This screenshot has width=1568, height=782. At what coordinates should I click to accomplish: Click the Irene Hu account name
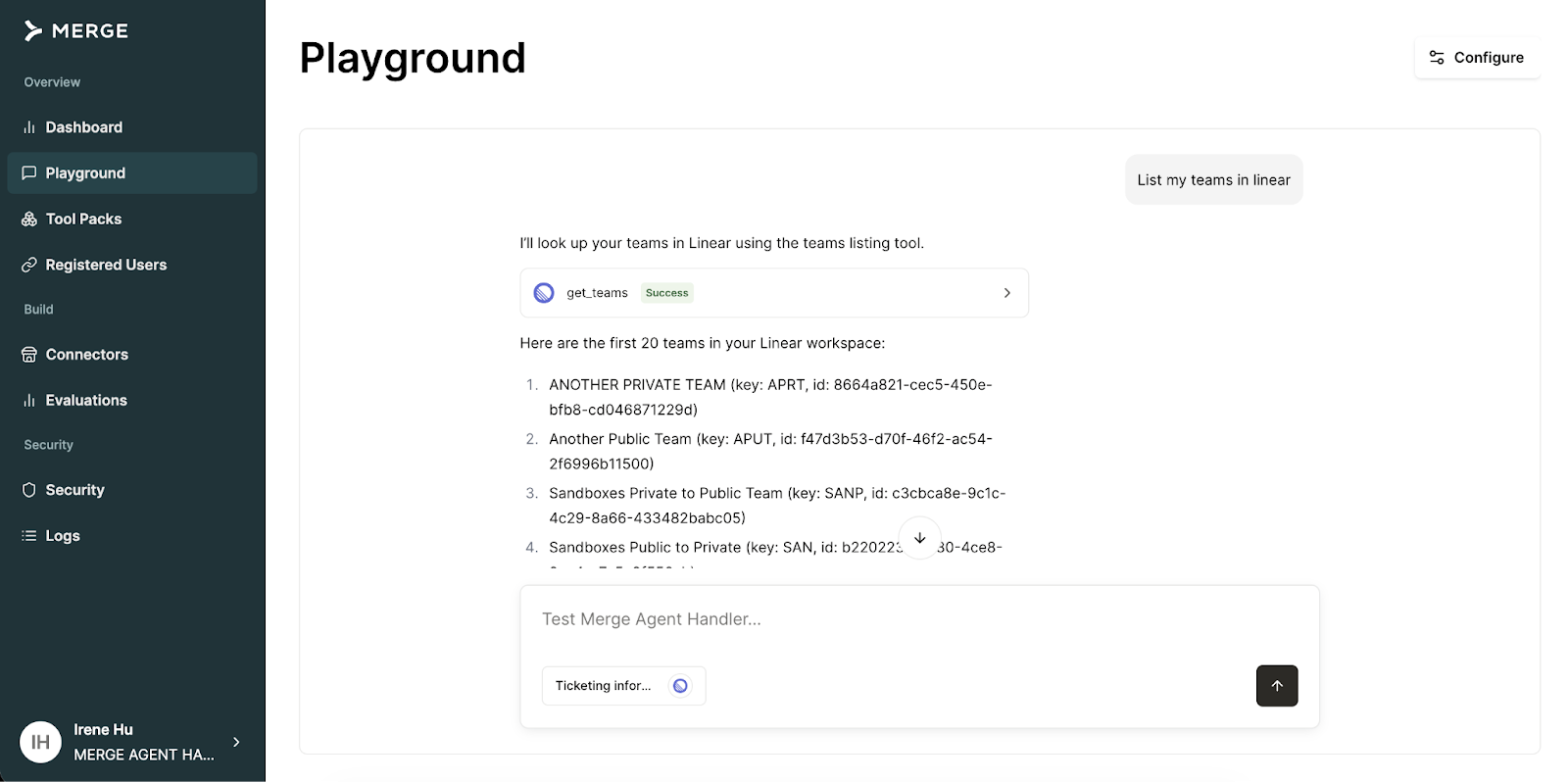pyautogui.click(x=103, y=729)
